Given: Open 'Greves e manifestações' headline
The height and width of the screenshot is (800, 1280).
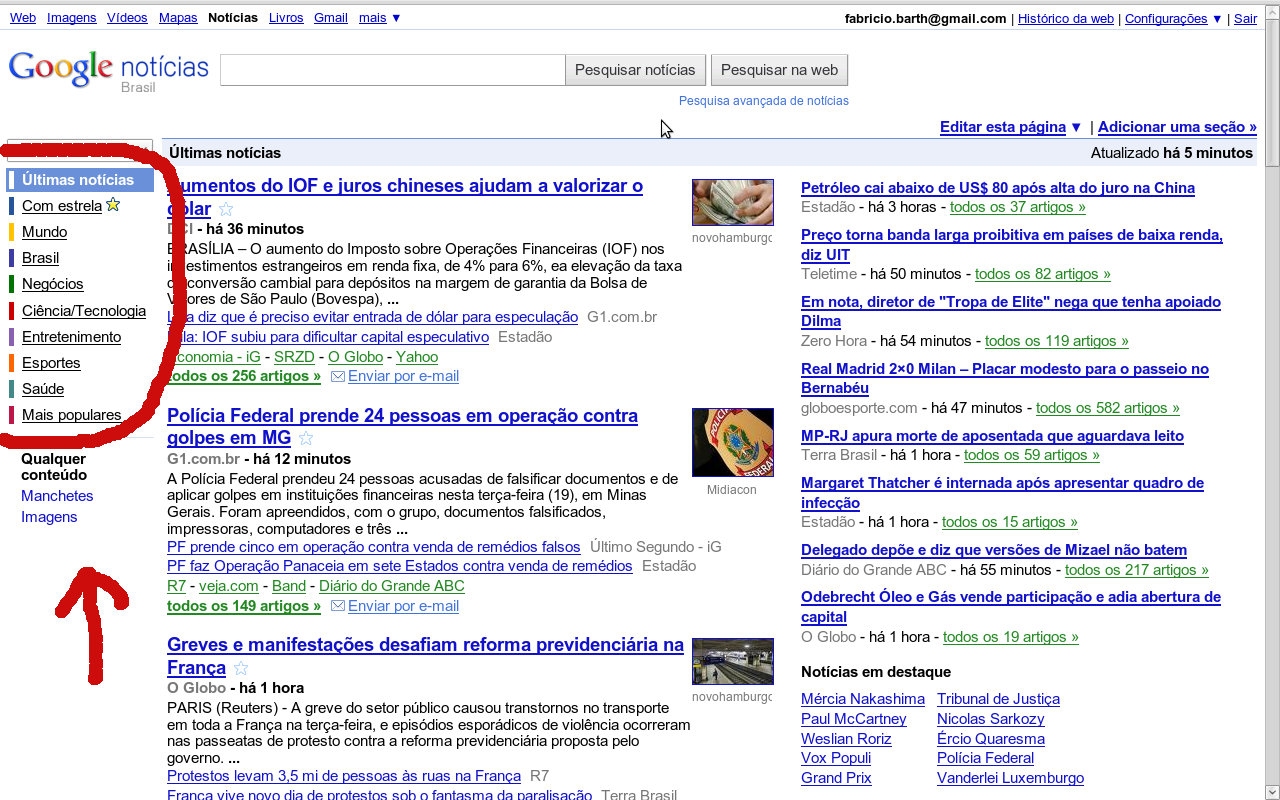Looking at the screenshot, I should click(x=425, y=656).
